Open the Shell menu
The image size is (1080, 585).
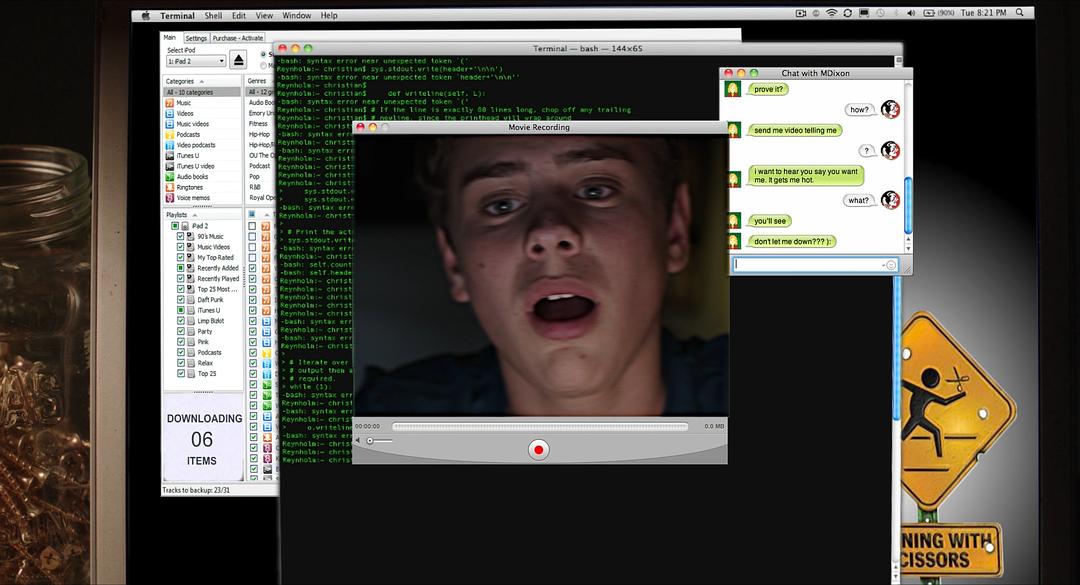[213, 15]
